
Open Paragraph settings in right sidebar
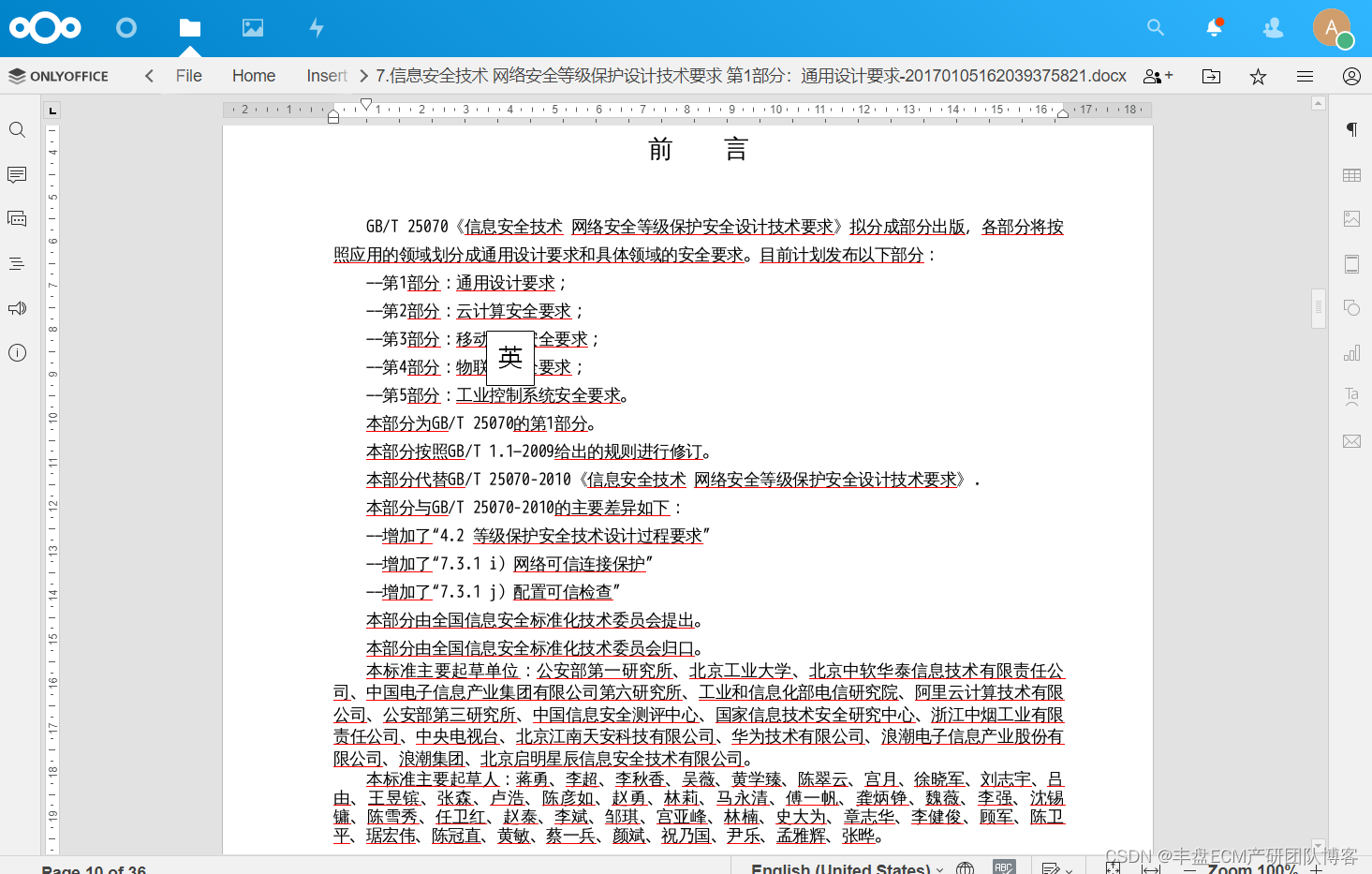[x=1351, y=130]
